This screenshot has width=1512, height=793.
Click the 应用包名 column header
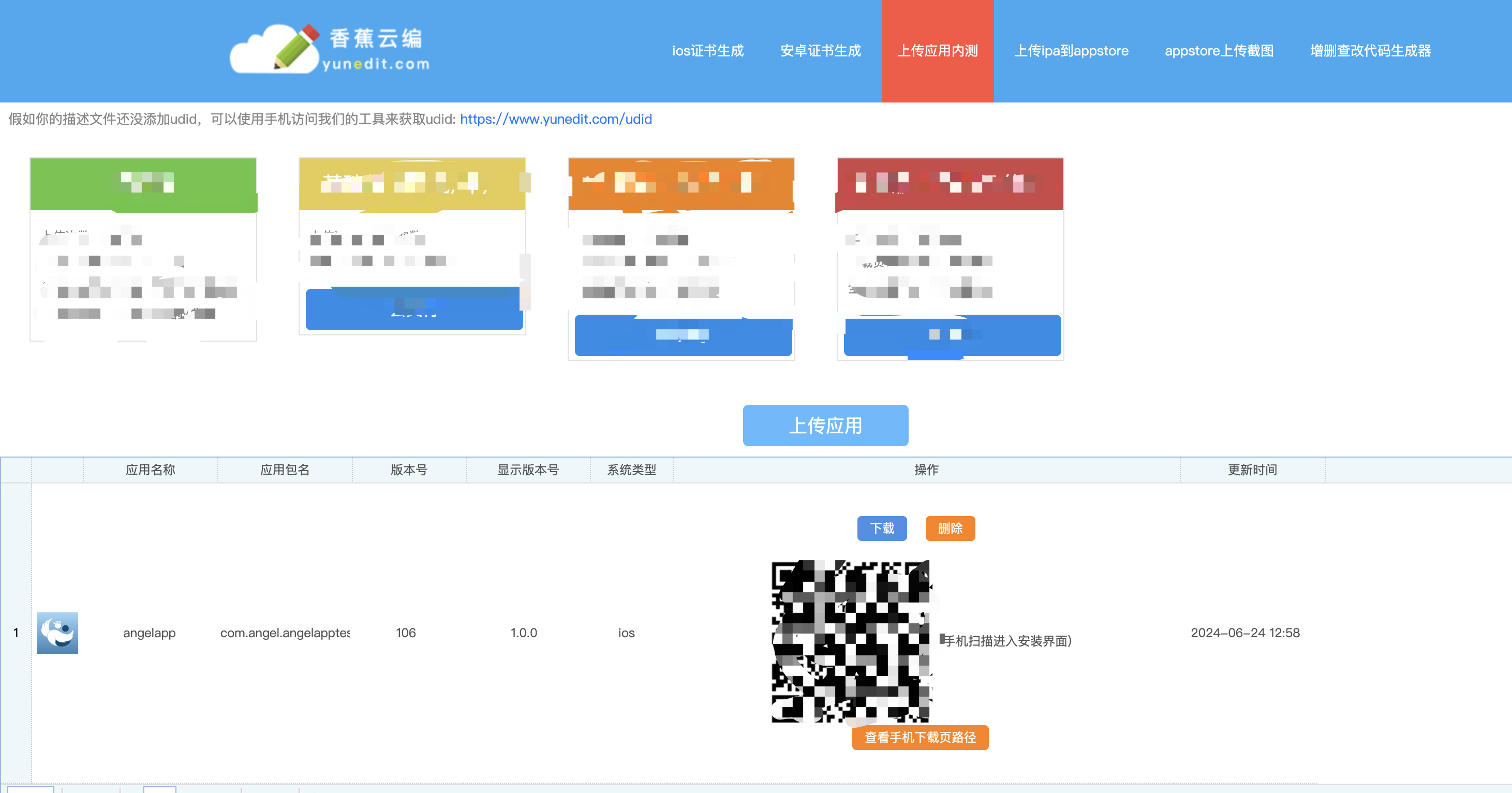point(285,469)
